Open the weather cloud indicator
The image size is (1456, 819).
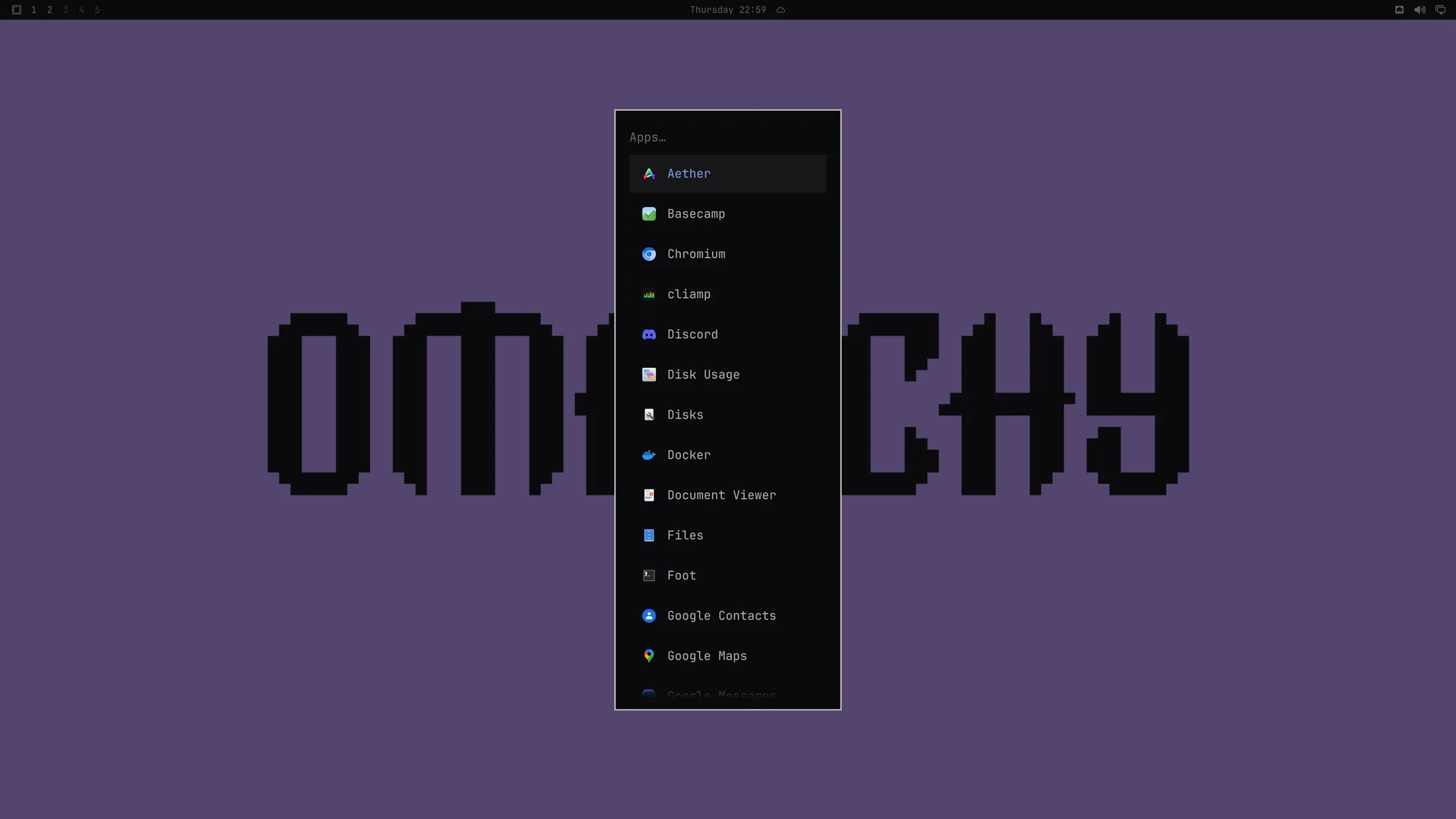tap(780, 10)
